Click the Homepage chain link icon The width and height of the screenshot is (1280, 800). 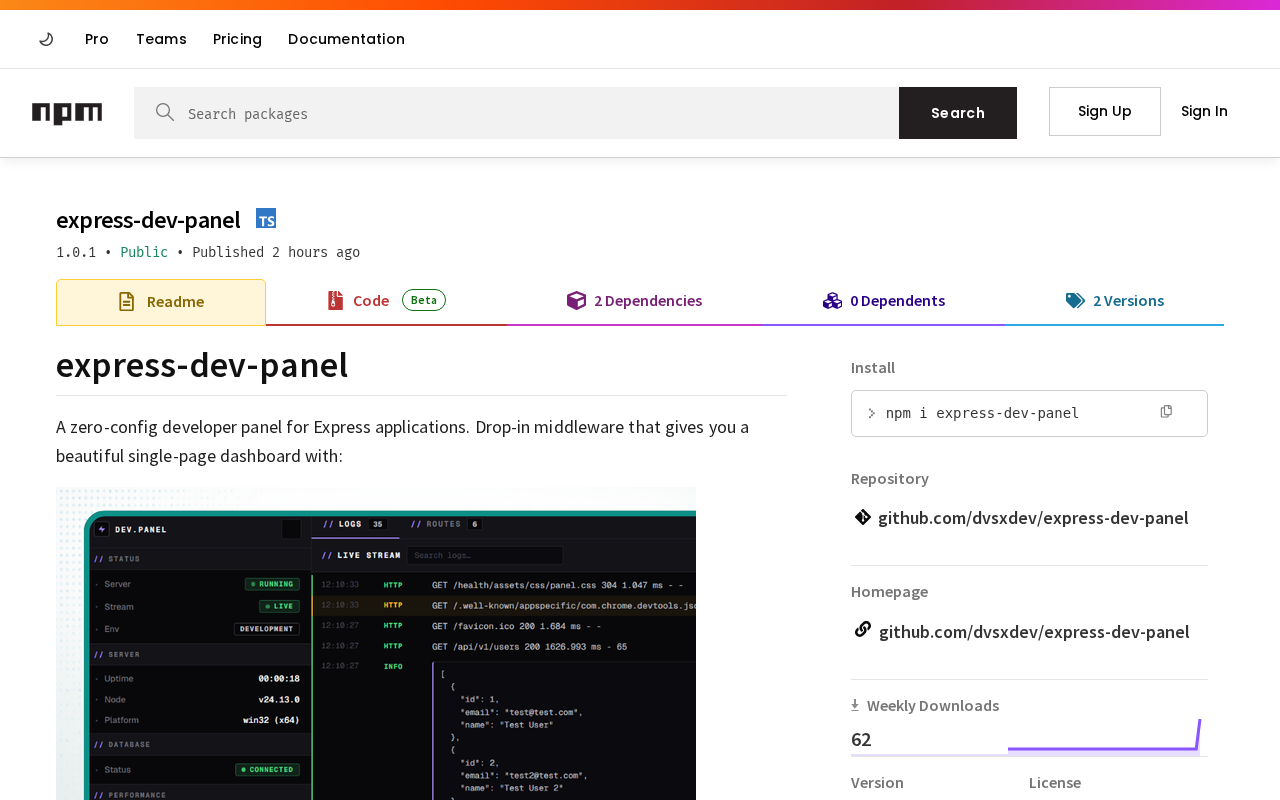click(x=862, y=630)
